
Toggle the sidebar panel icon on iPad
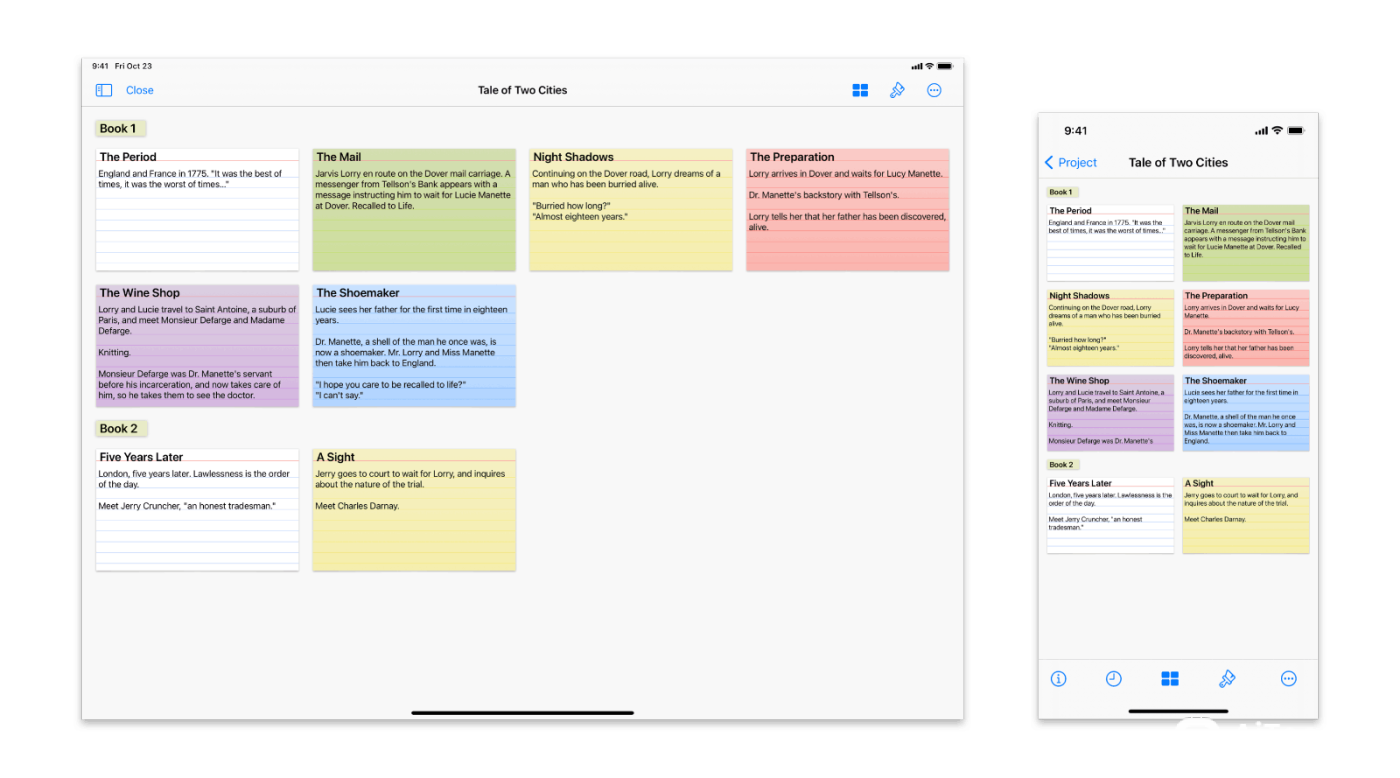pos(104,90)
